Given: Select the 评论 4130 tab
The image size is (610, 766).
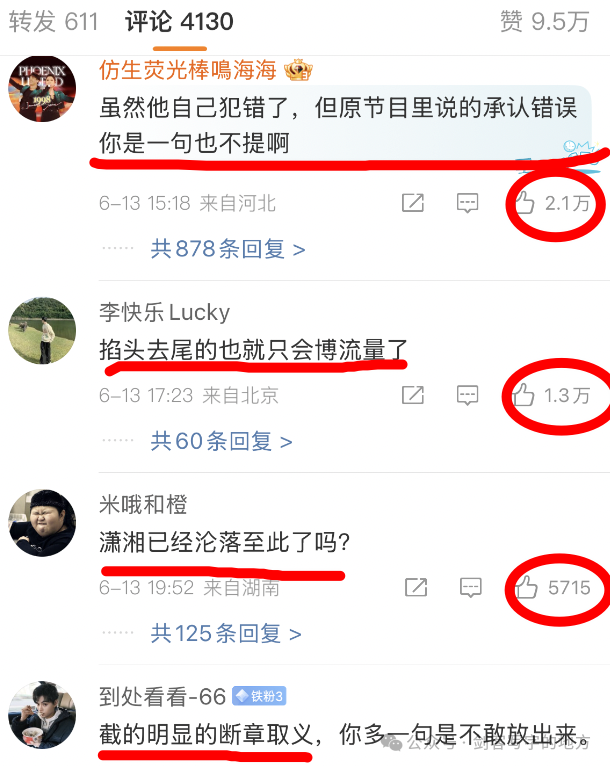Looking at the screenshot, I should (179, 22).
